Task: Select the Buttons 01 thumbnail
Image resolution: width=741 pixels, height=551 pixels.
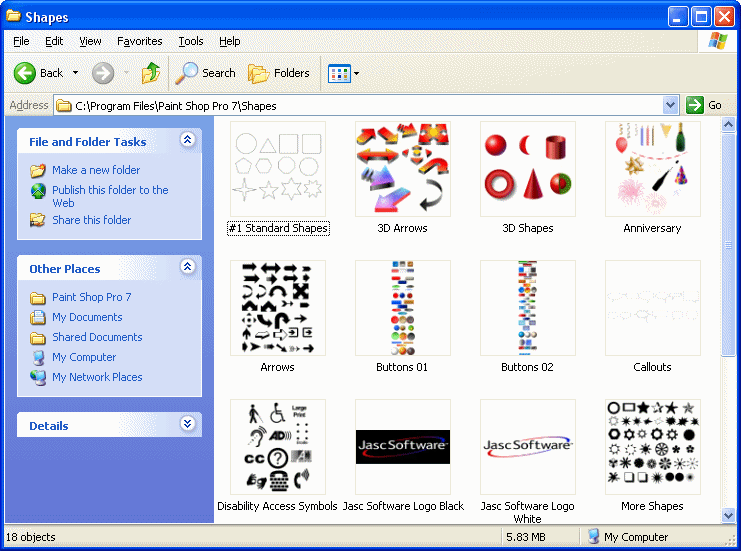Action: 403,308
